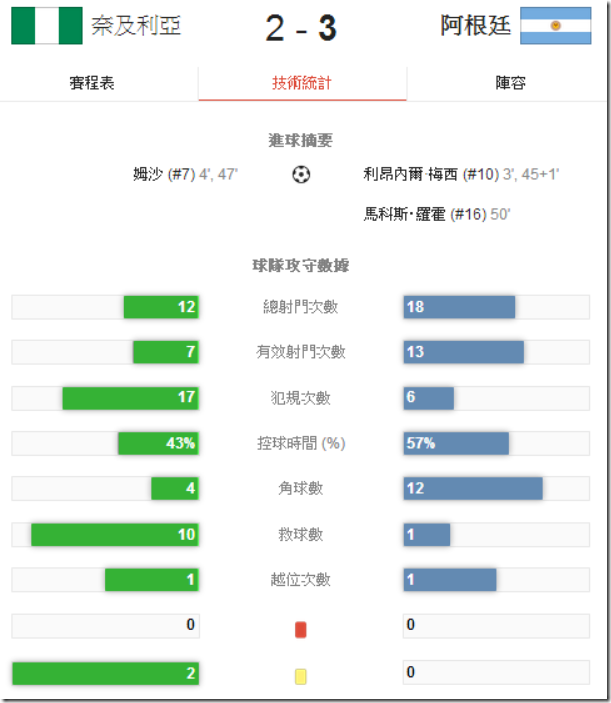611x703 pixels.
Task: Click Argentina's blue total shots bar showing 18
Action: pyautogui.click(x=459, y=307)
